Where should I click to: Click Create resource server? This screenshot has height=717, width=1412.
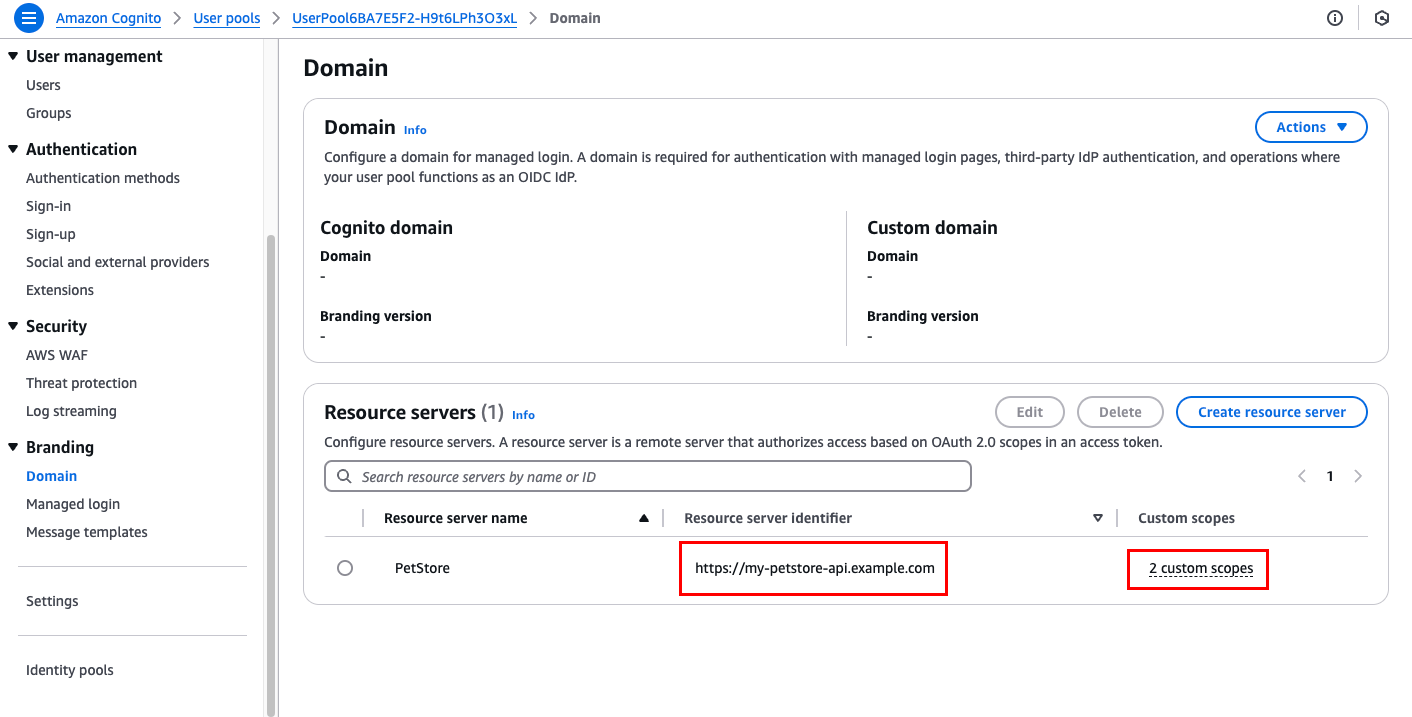(x=1271, y=411)
